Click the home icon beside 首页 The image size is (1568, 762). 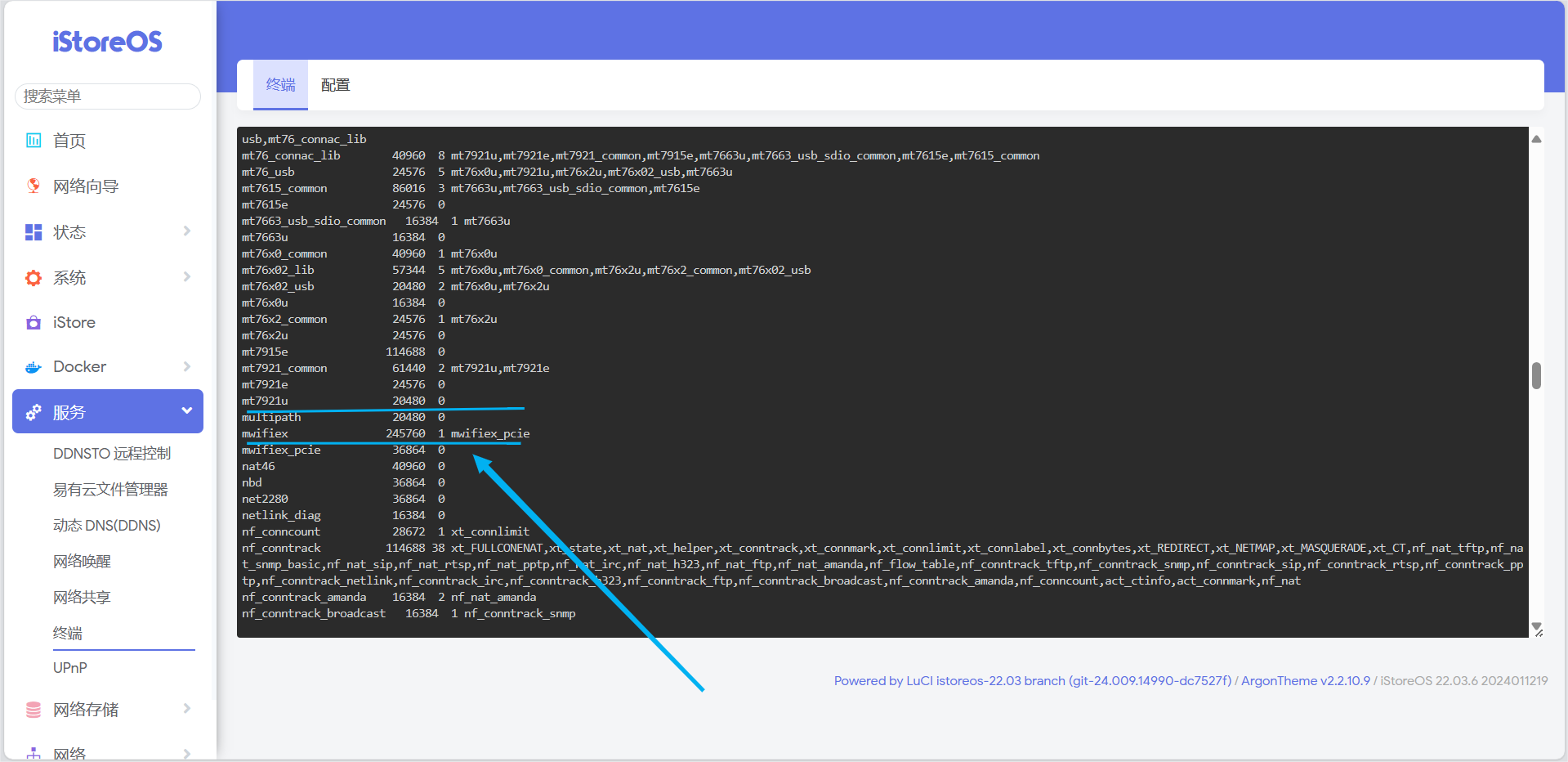[x=34, y=141]
